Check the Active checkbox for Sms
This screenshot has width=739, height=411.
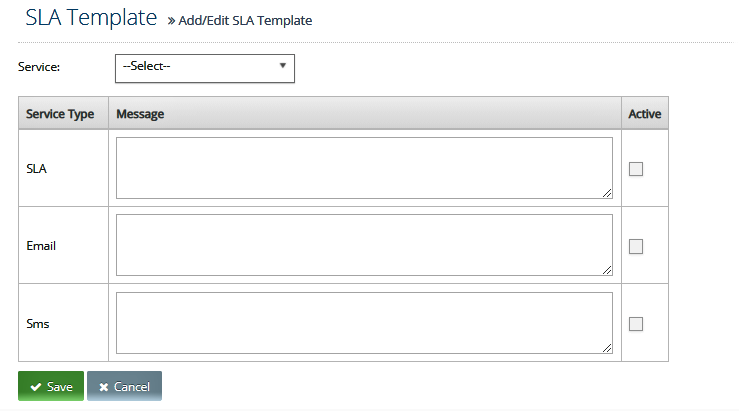pos(636,324)
